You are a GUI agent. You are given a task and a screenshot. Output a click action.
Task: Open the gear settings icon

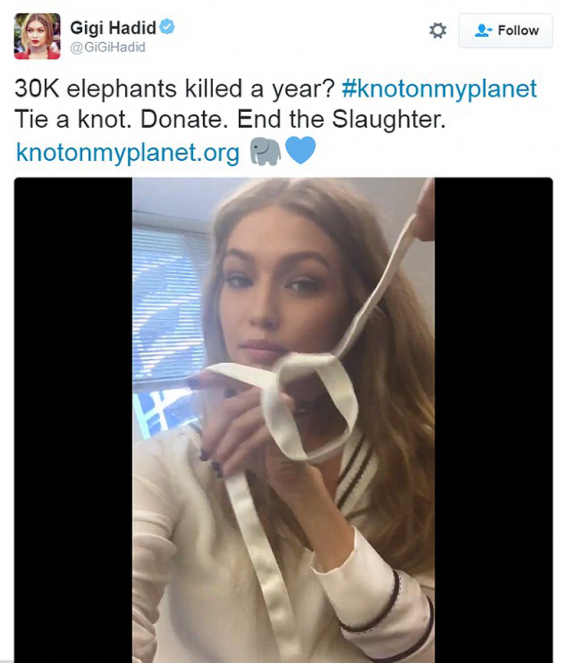coord(438,30)
